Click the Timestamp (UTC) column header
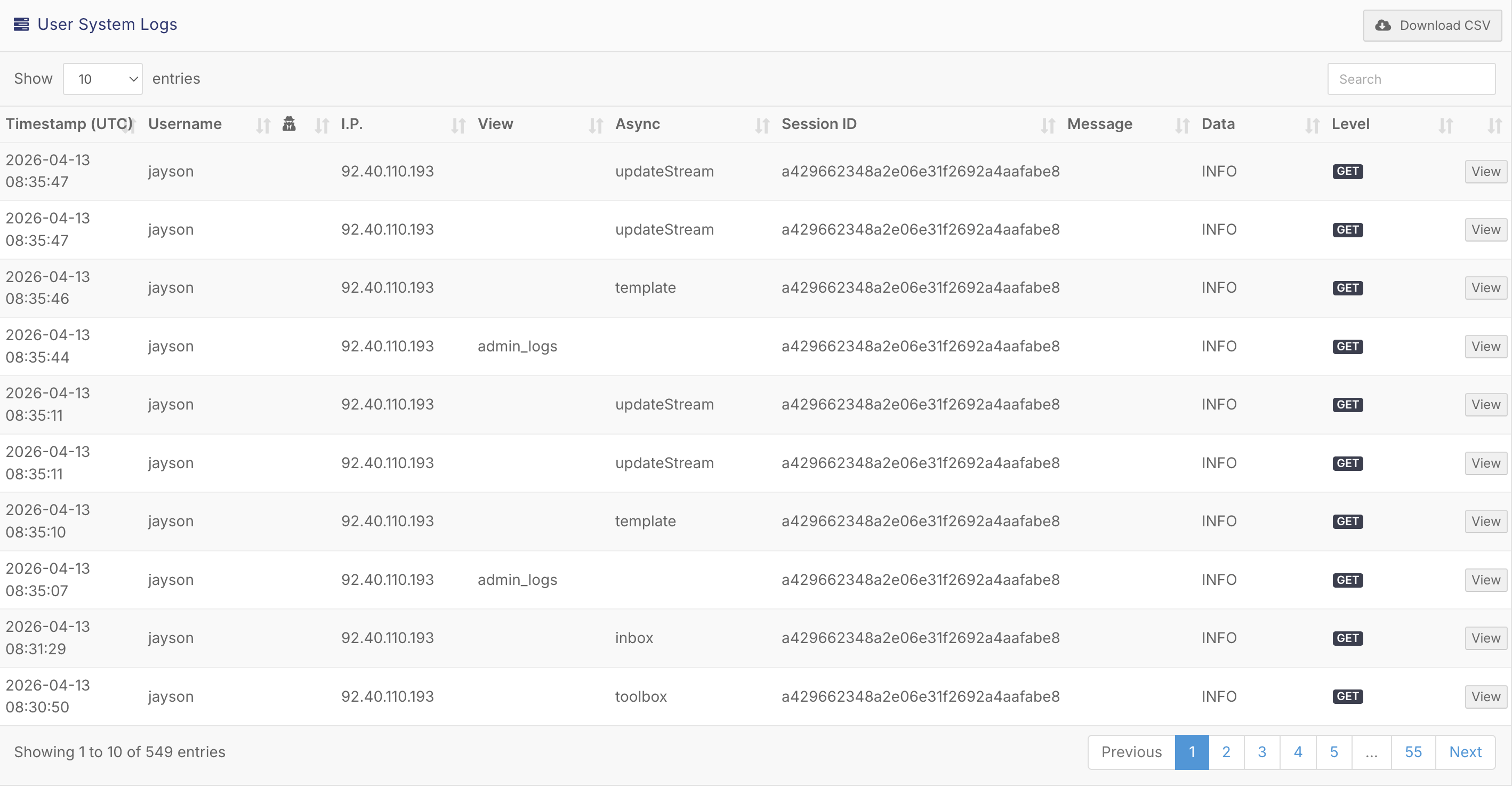The image size is (1512, 786). 69,124
